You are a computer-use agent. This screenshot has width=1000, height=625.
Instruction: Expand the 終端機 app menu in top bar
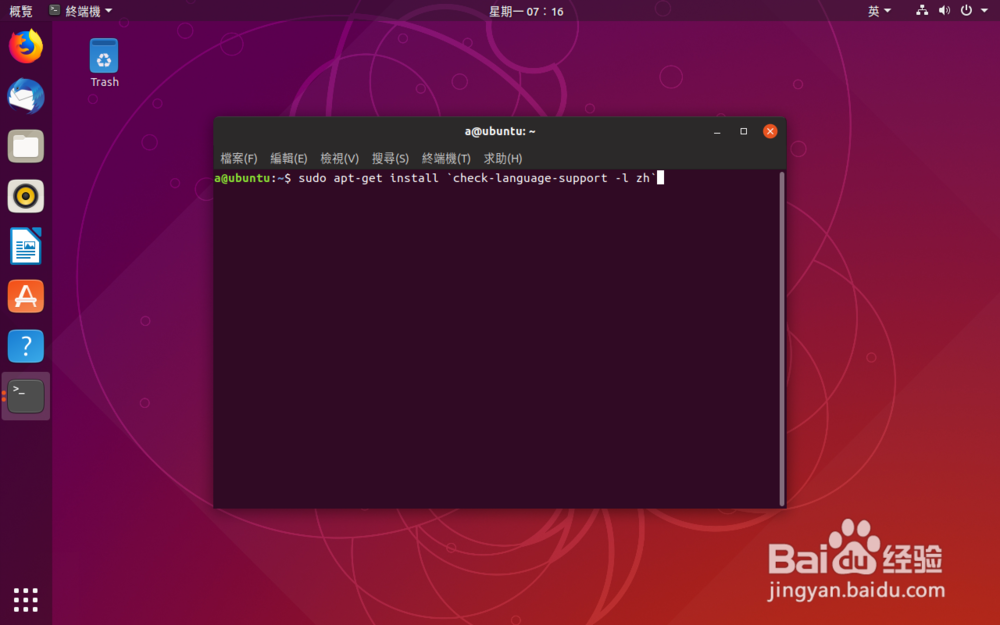point(81,11)
